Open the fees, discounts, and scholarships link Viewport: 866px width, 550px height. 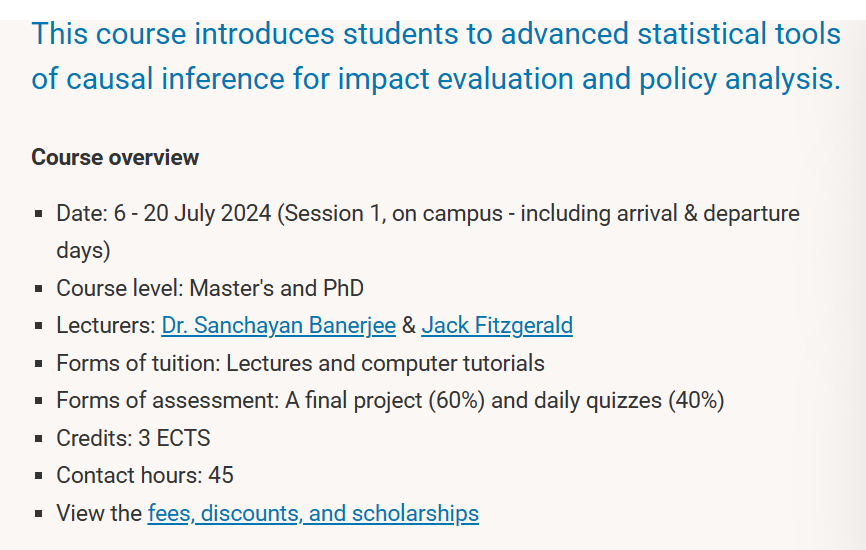point(313,514)
